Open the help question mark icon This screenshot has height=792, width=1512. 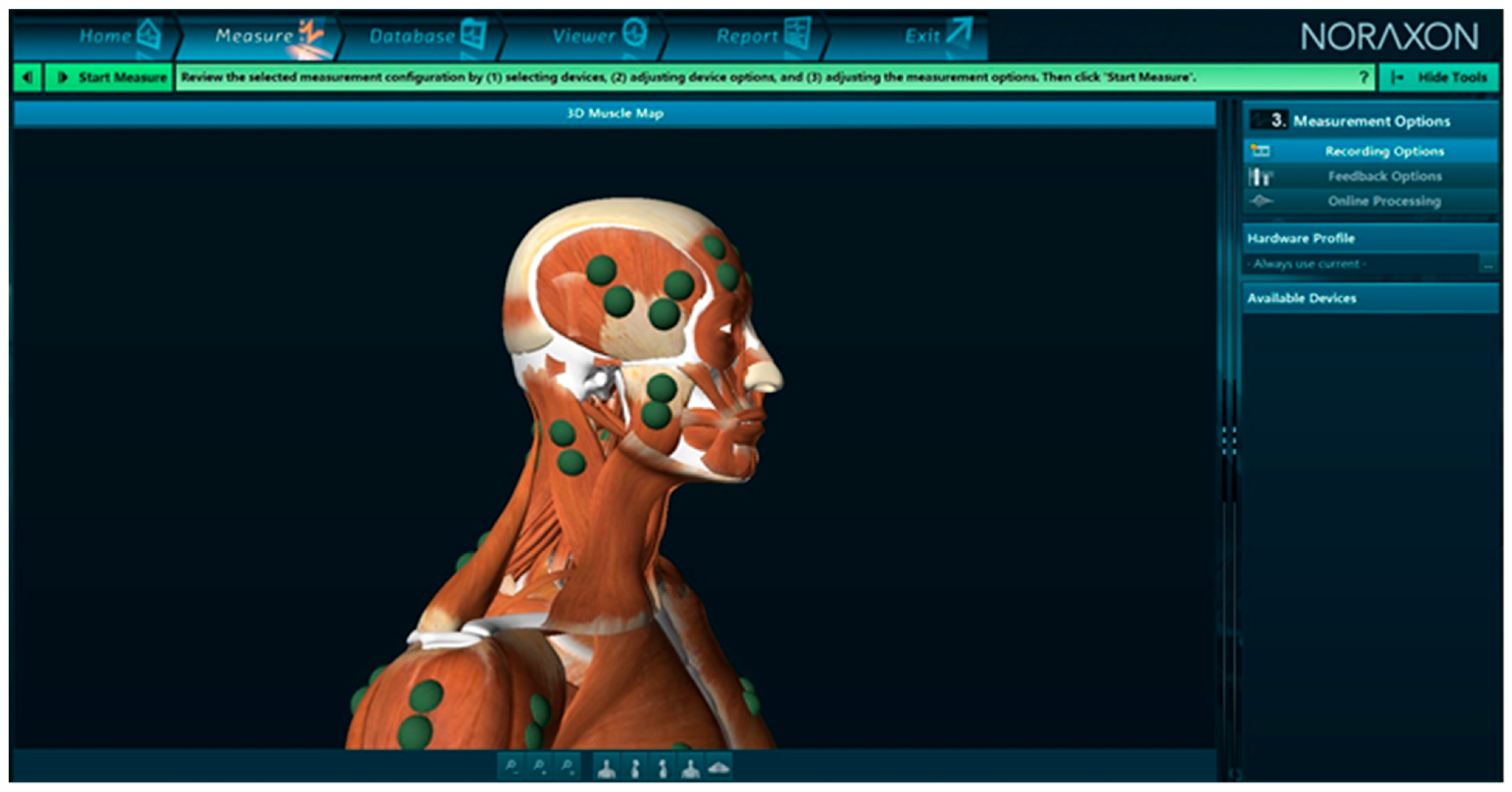[x=1364, y=78]
